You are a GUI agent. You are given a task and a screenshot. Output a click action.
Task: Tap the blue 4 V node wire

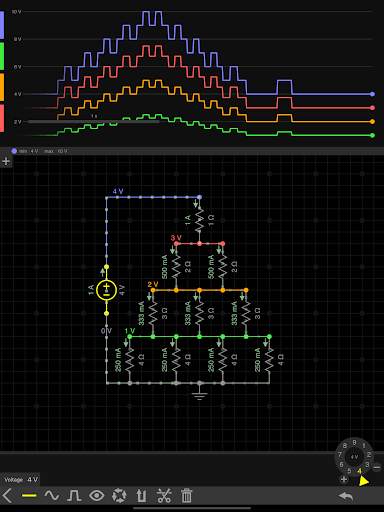(153, 197)
